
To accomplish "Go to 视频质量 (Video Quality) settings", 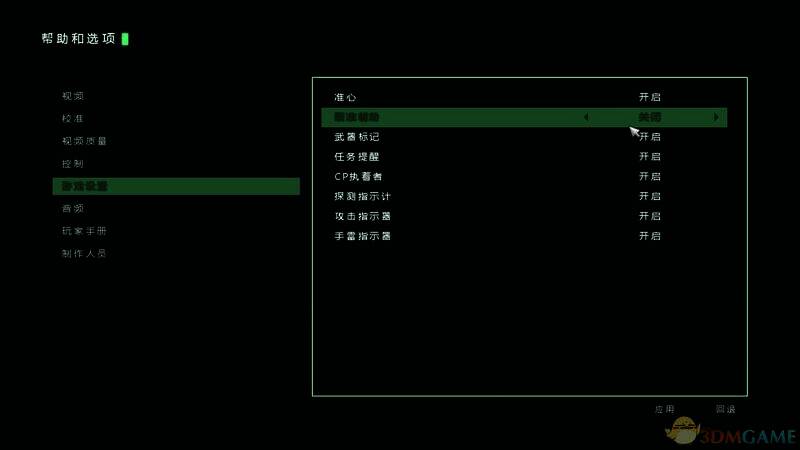I will [x=84, y=141].
